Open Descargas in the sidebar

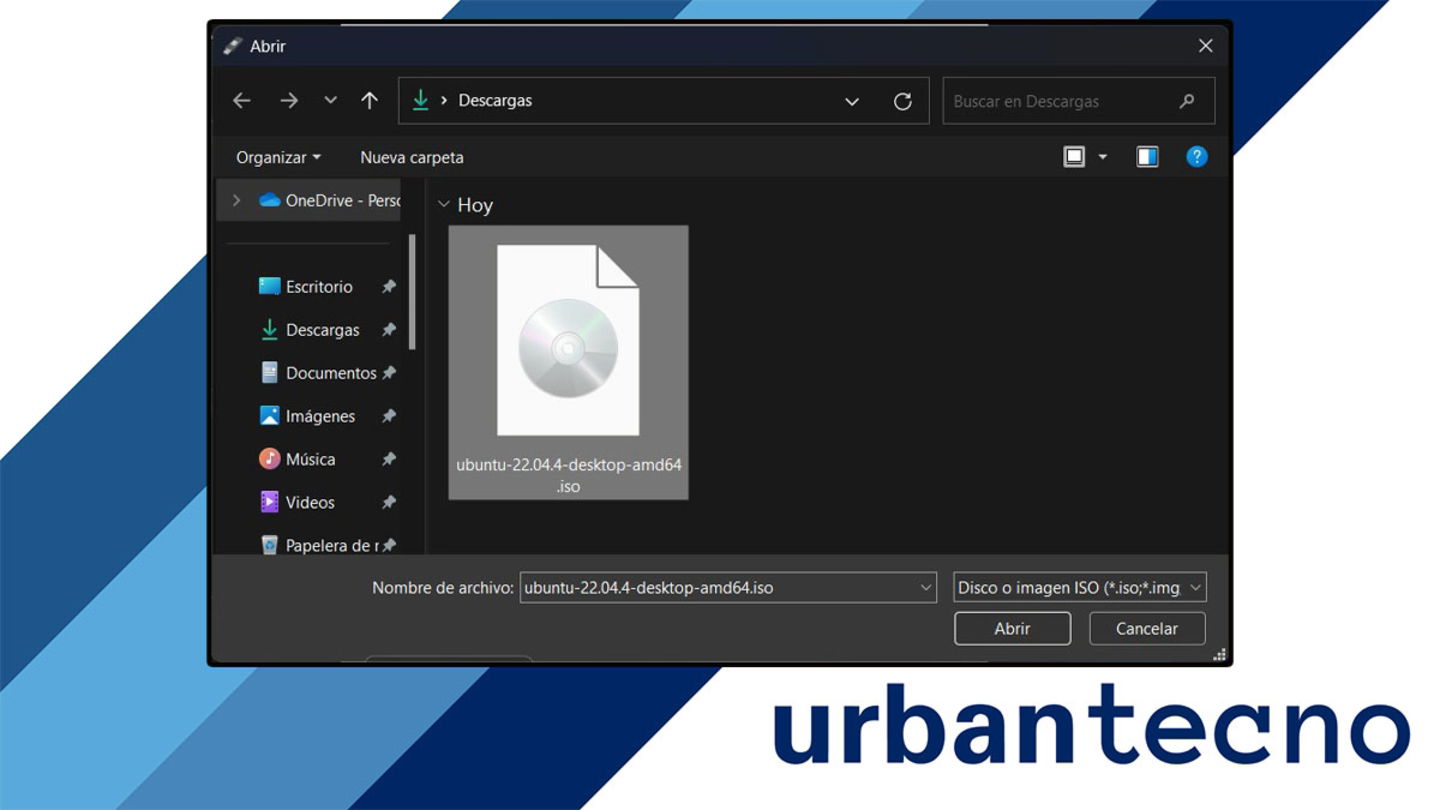click(309, 329)
